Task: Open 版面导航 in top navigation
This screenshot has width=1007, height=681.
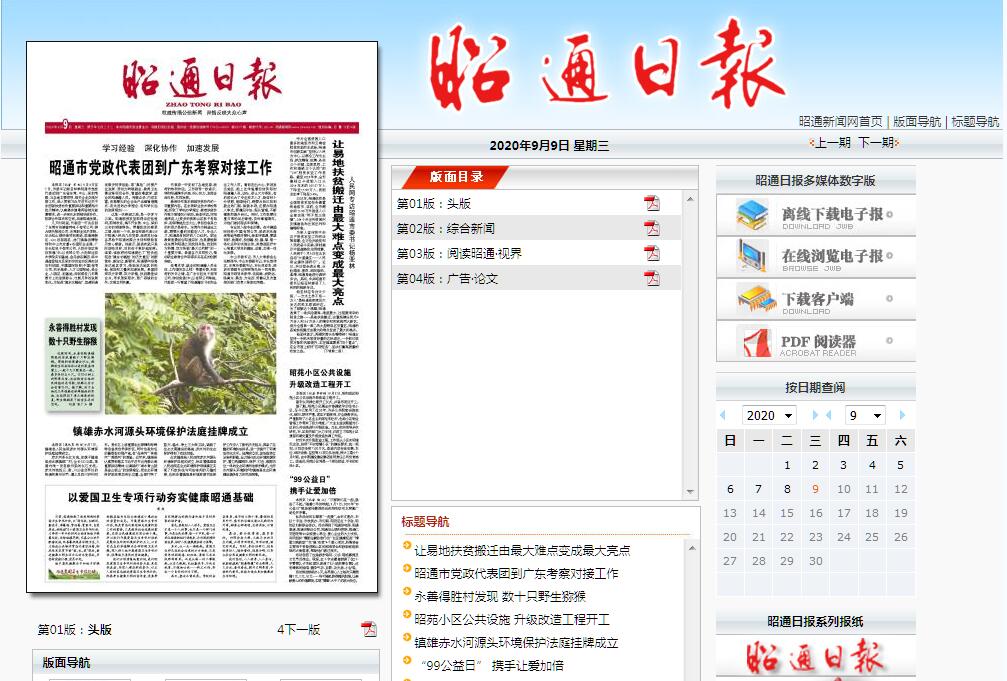Action: click(917, 121)
